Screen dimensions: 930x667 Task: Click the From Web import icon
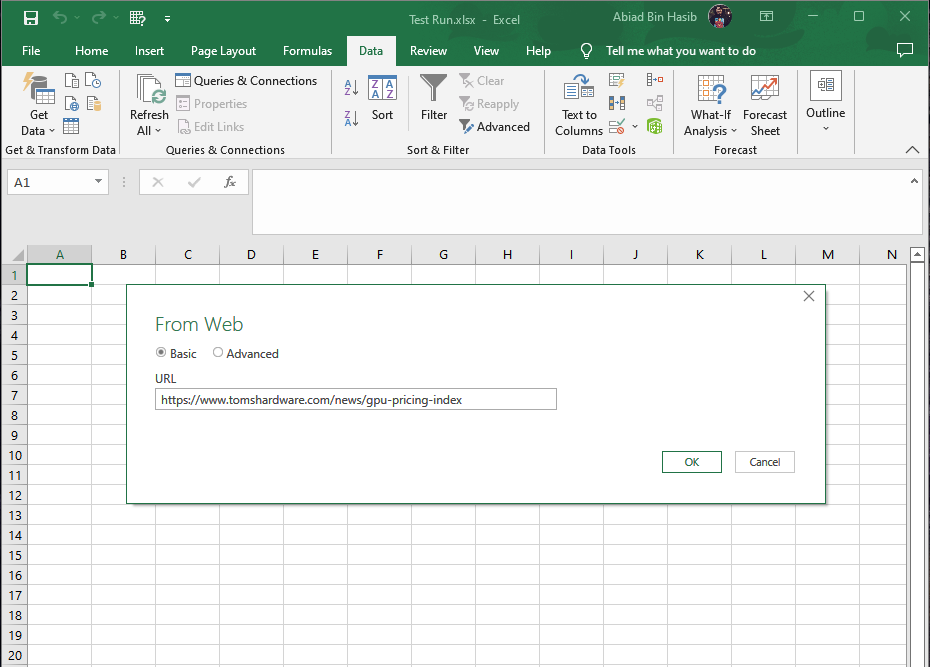(x=71, y=104)
